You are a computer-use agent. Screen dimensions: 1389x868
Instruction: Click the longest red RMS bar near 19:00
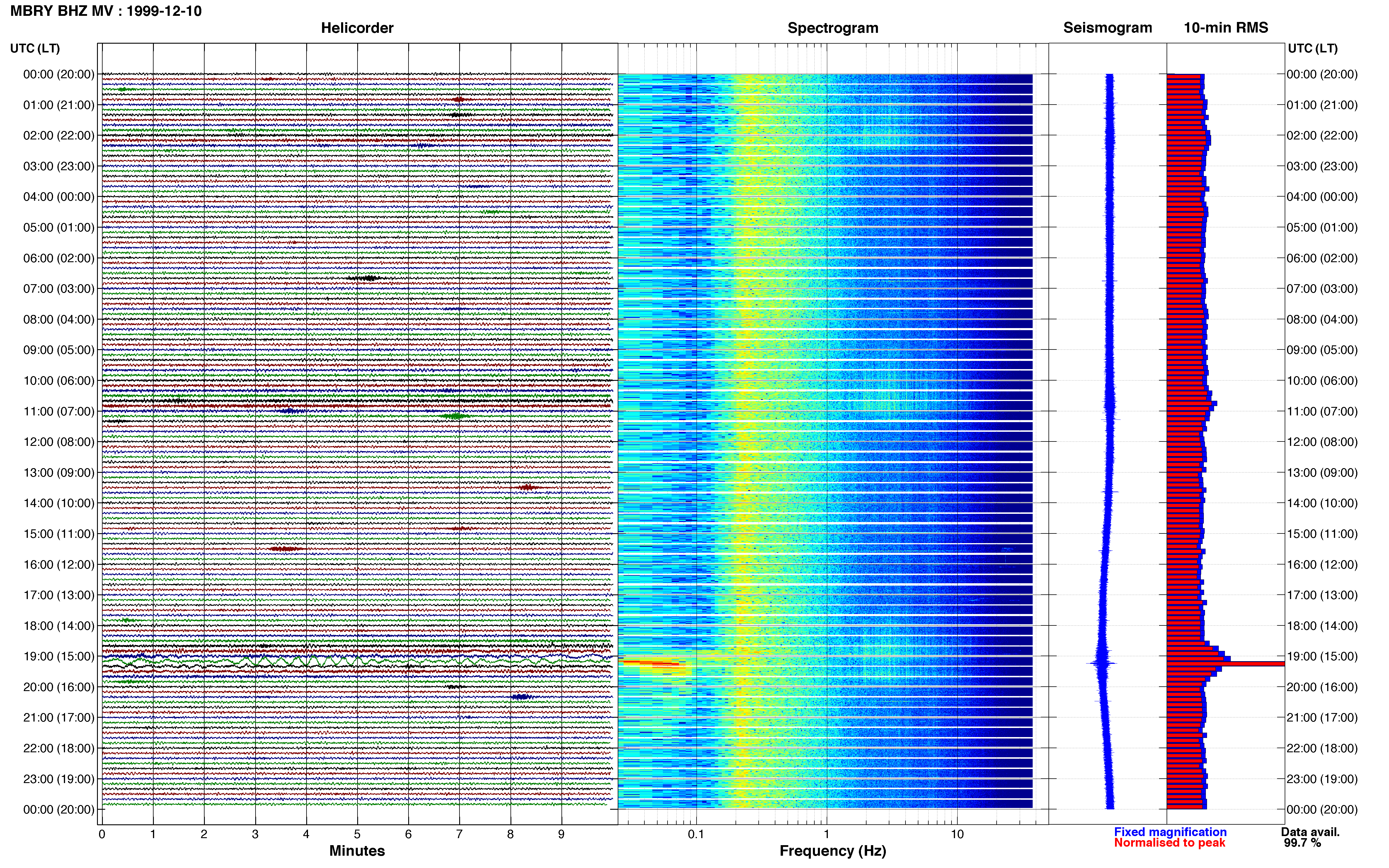1225,664
